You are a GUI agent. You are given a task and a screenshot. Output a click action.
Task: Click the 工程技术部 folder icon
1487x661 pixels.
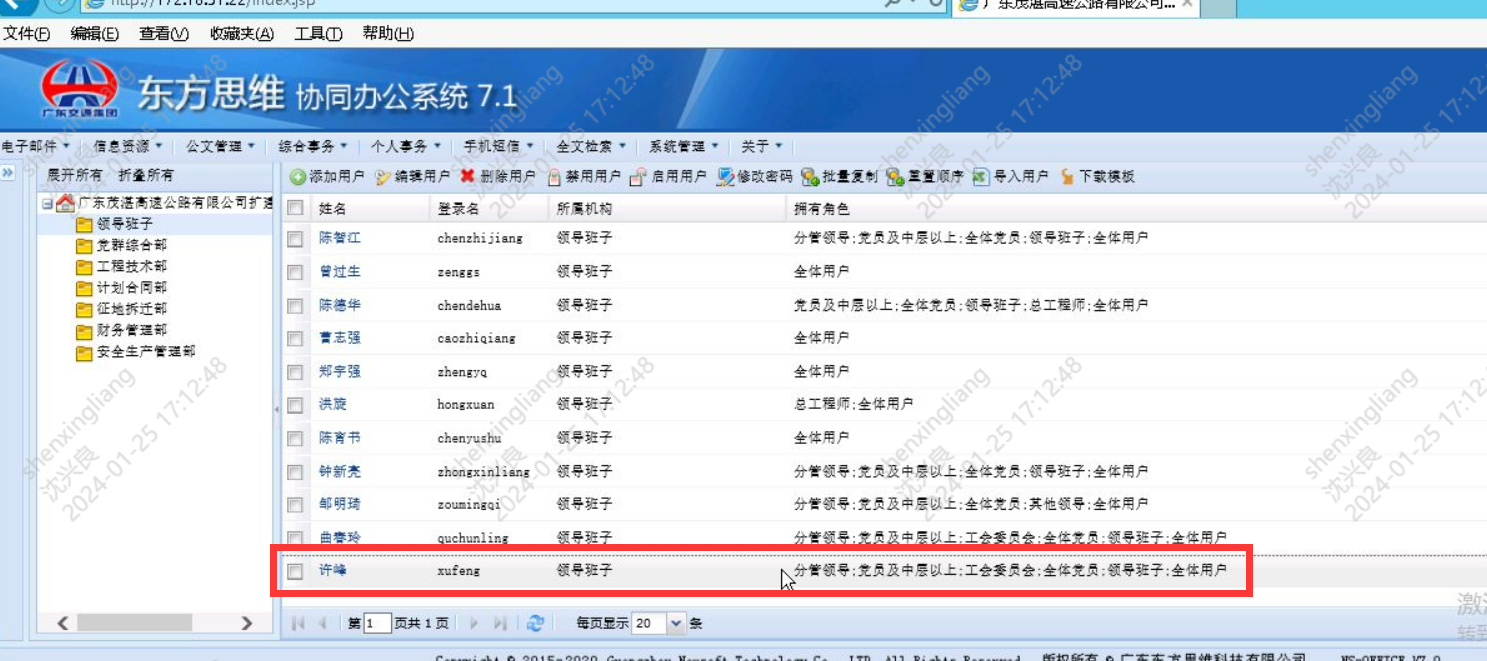click(84, 267)
